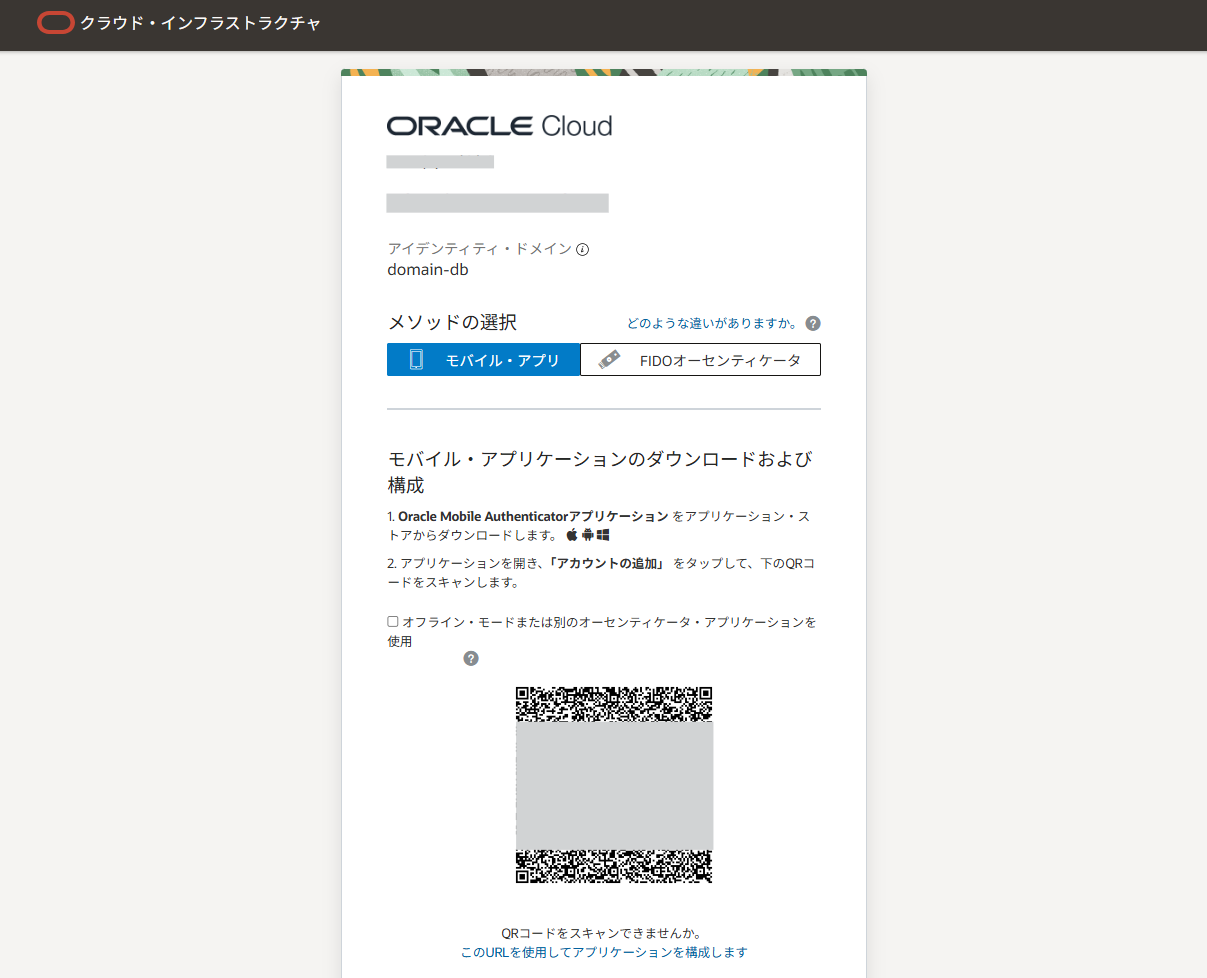Click the ORACLE Cloud logo
1207x978 pixels.
click(499, 126)
